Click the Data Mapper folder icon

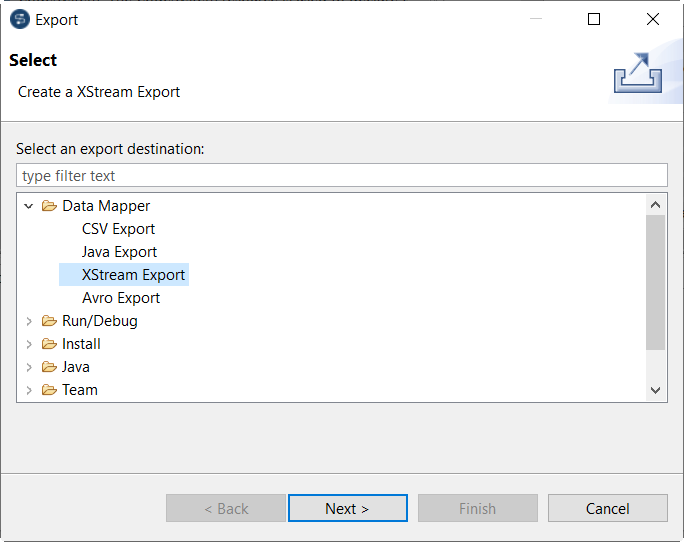49,206
